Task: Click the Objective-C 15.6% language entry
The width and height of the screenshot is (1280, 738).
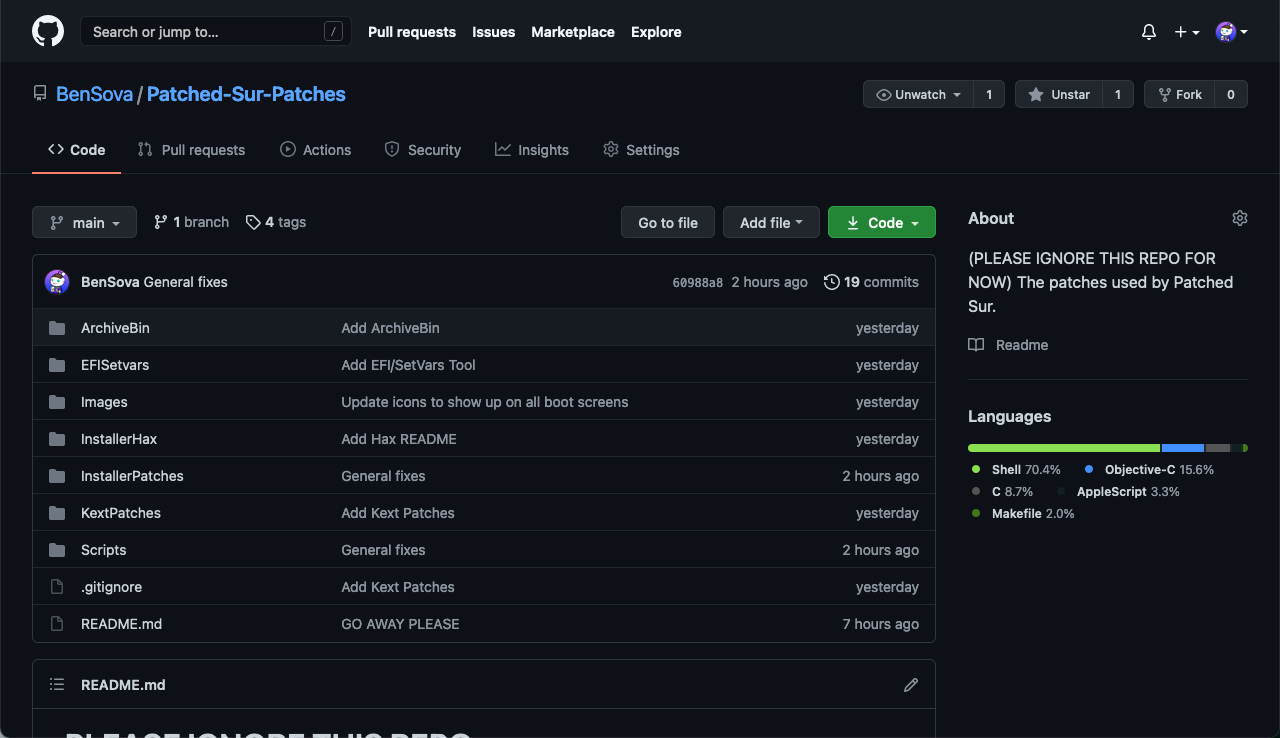Action: tap(1149, 469)
